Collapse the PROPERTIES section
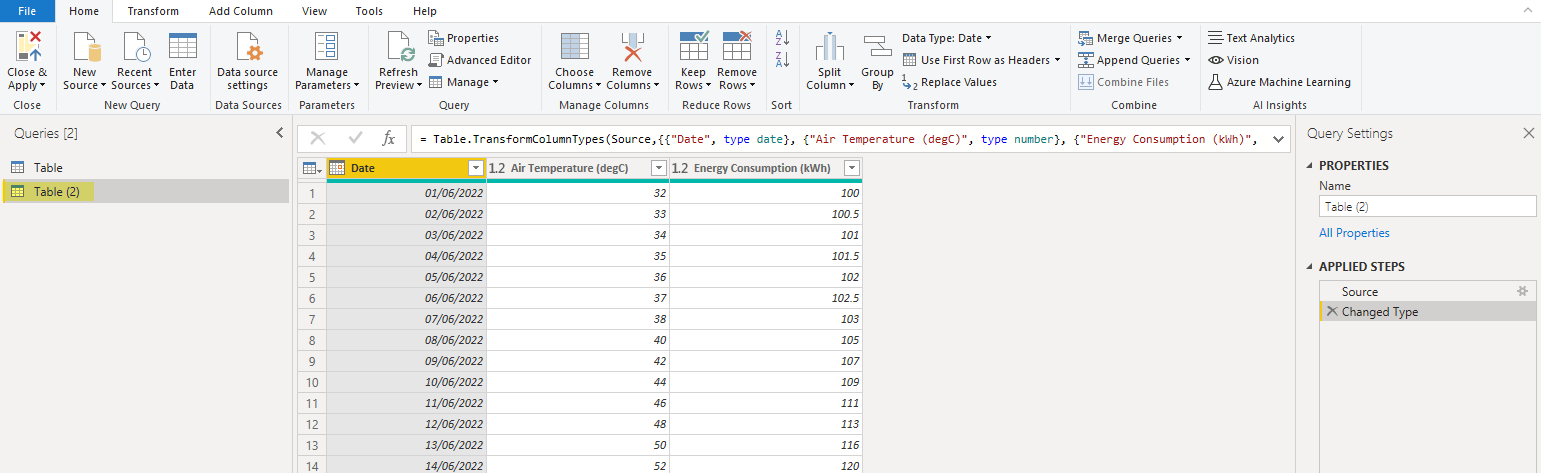 (x=1311, y=166)
